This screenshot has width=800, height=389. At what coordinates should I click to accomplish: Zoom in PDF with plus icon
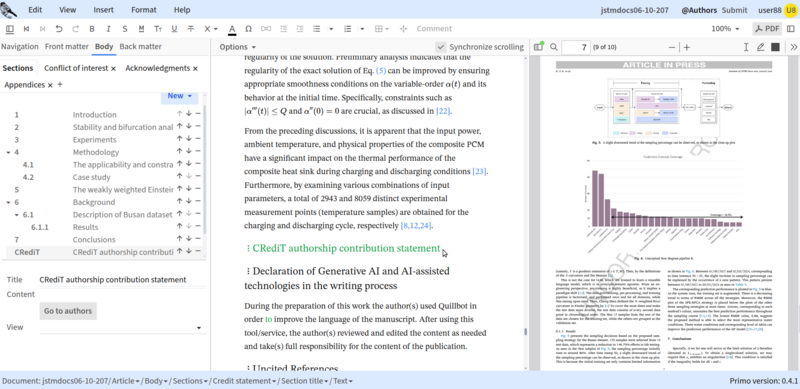pyautogui.click(x=687, y=47)
